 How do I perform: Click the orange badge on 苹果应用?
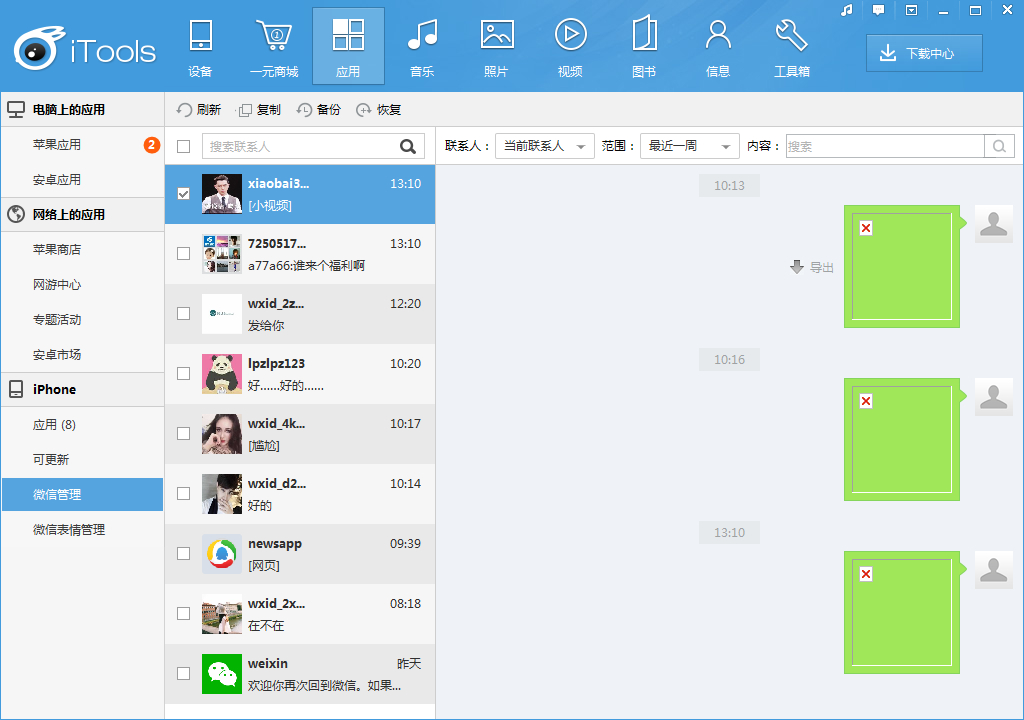[152, 144]
